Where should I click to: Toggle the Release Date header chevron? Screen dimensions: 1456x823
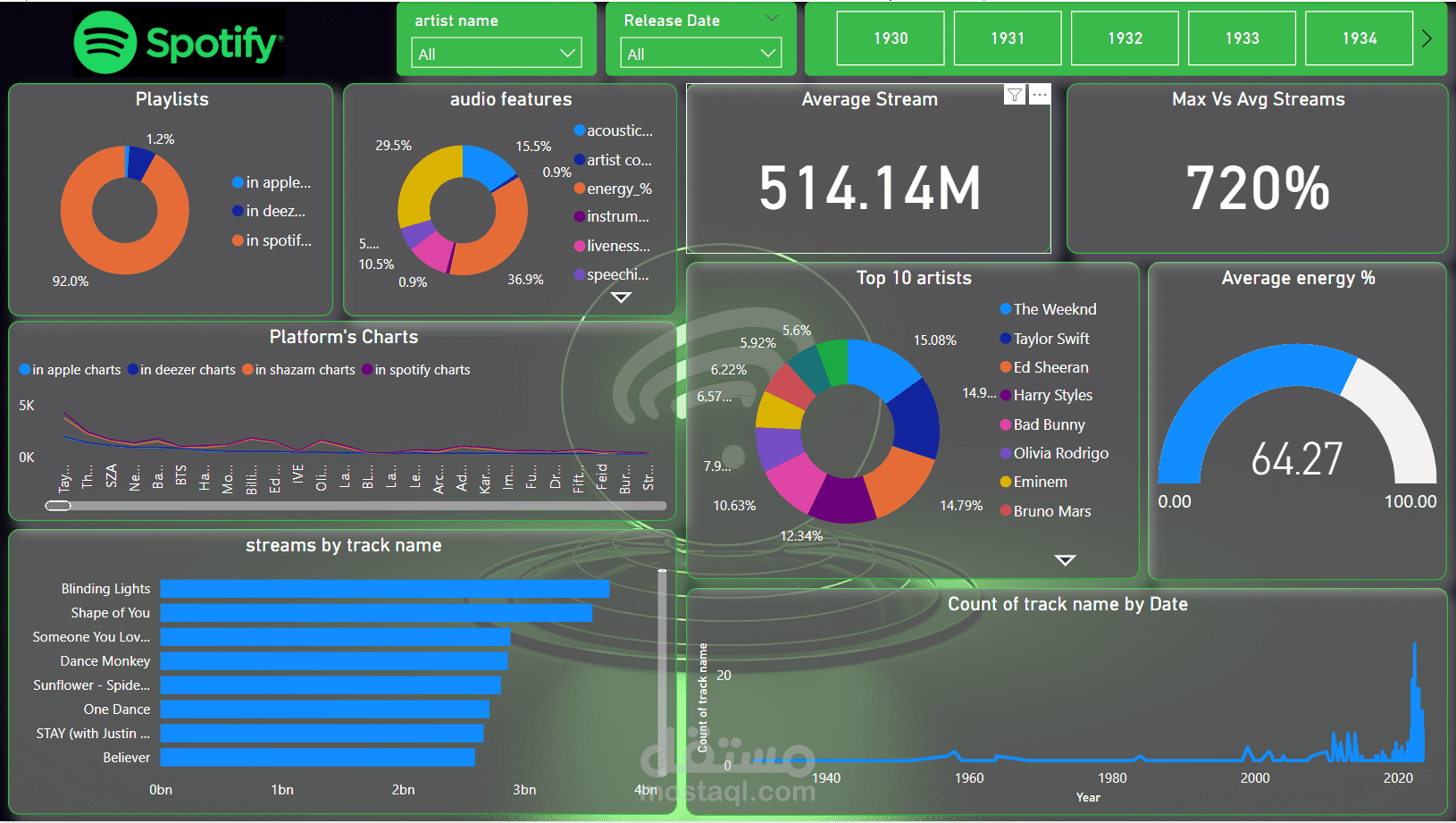pos(773,19)
